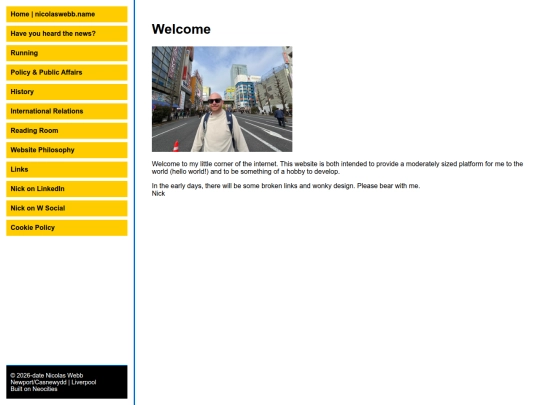Click the Welcome heading
540x405 pixels.
click(181, 29)
